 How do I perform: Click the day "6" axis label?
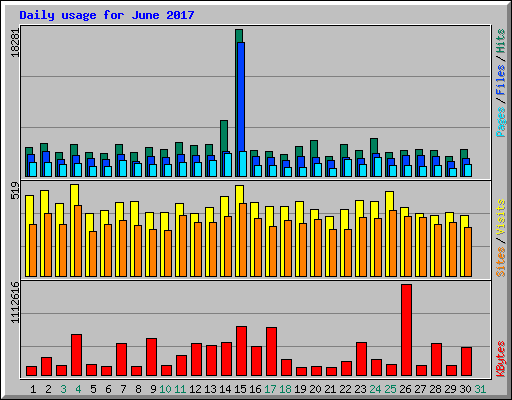coord(108,389)
